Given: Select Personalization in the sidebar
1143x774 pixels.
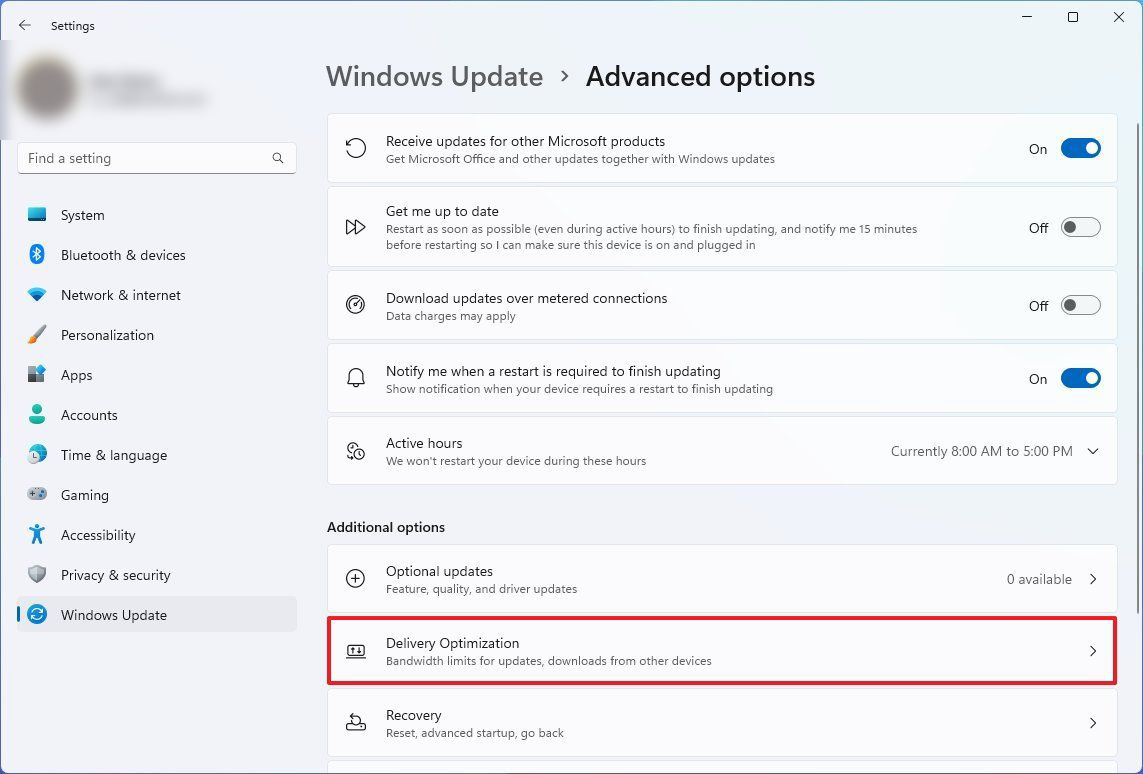Looking at the screenshot, I should pyautogui.click(x=157, y=335).
